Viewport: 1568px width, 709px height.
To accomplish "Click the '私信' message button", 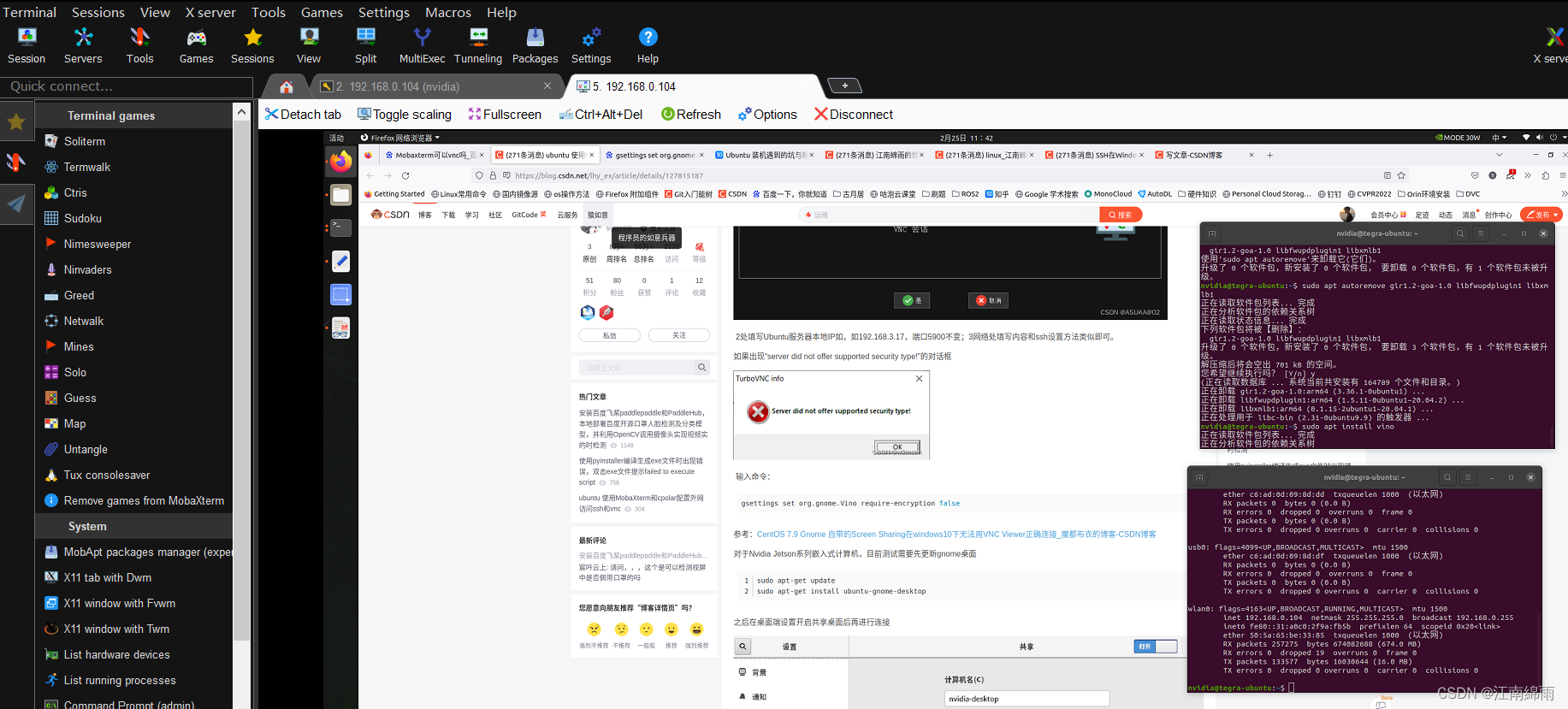I will click(x=610, y=335).
